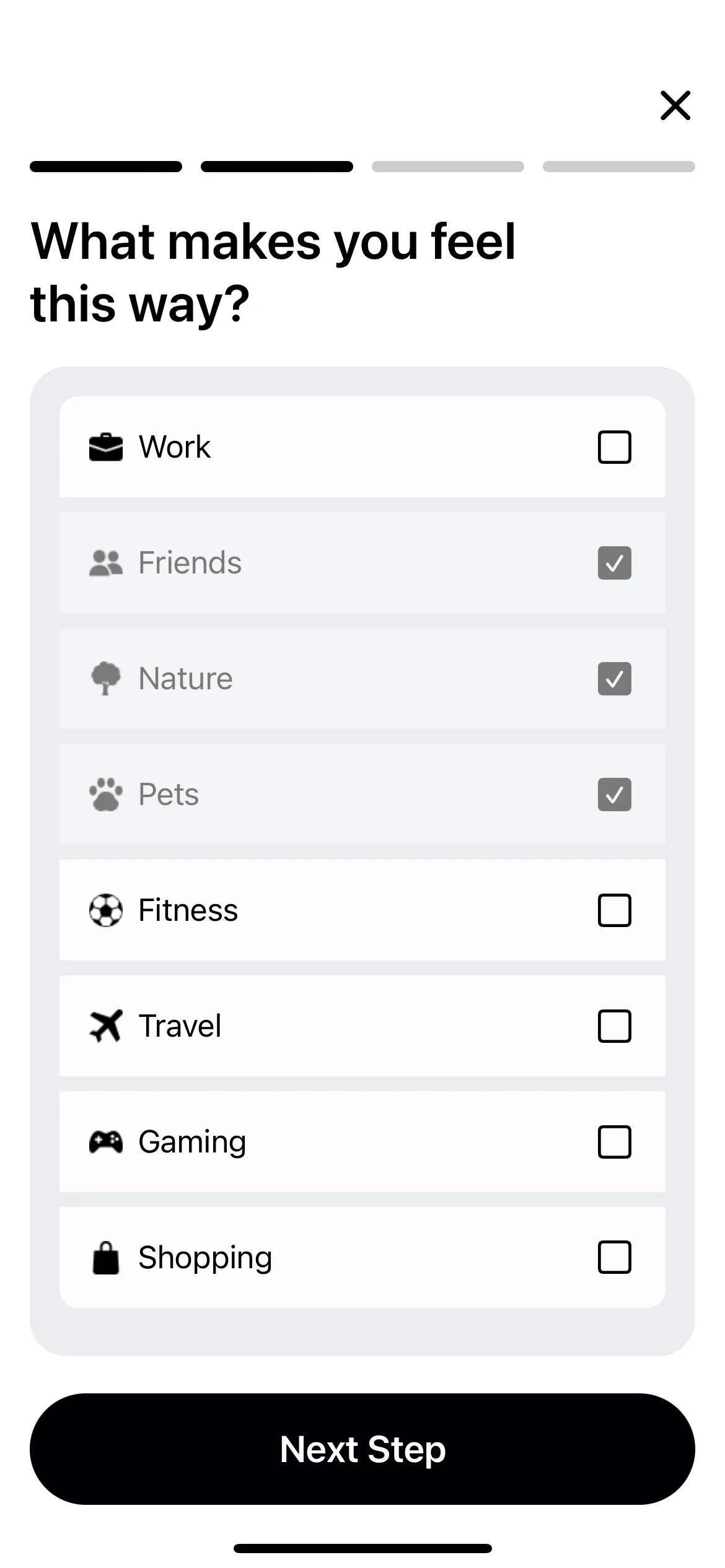Click the Work briefcase icon
This screenshot has width=725, height=1568.
point(106,447)
